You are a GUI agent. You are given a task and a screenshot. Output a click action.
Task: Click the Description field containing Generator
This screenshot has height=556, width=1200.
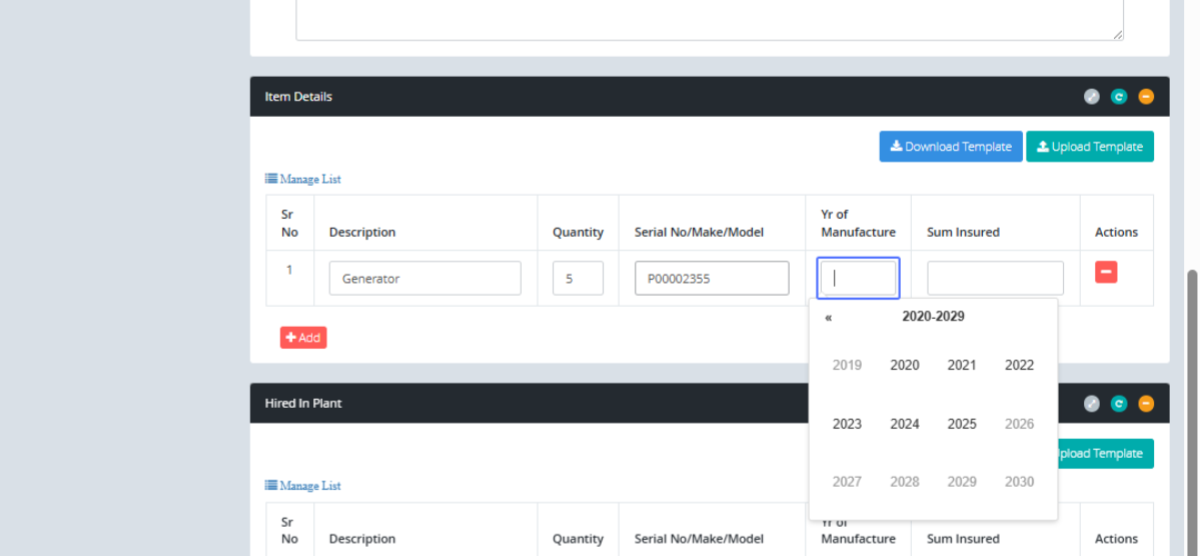coord(425,279)
